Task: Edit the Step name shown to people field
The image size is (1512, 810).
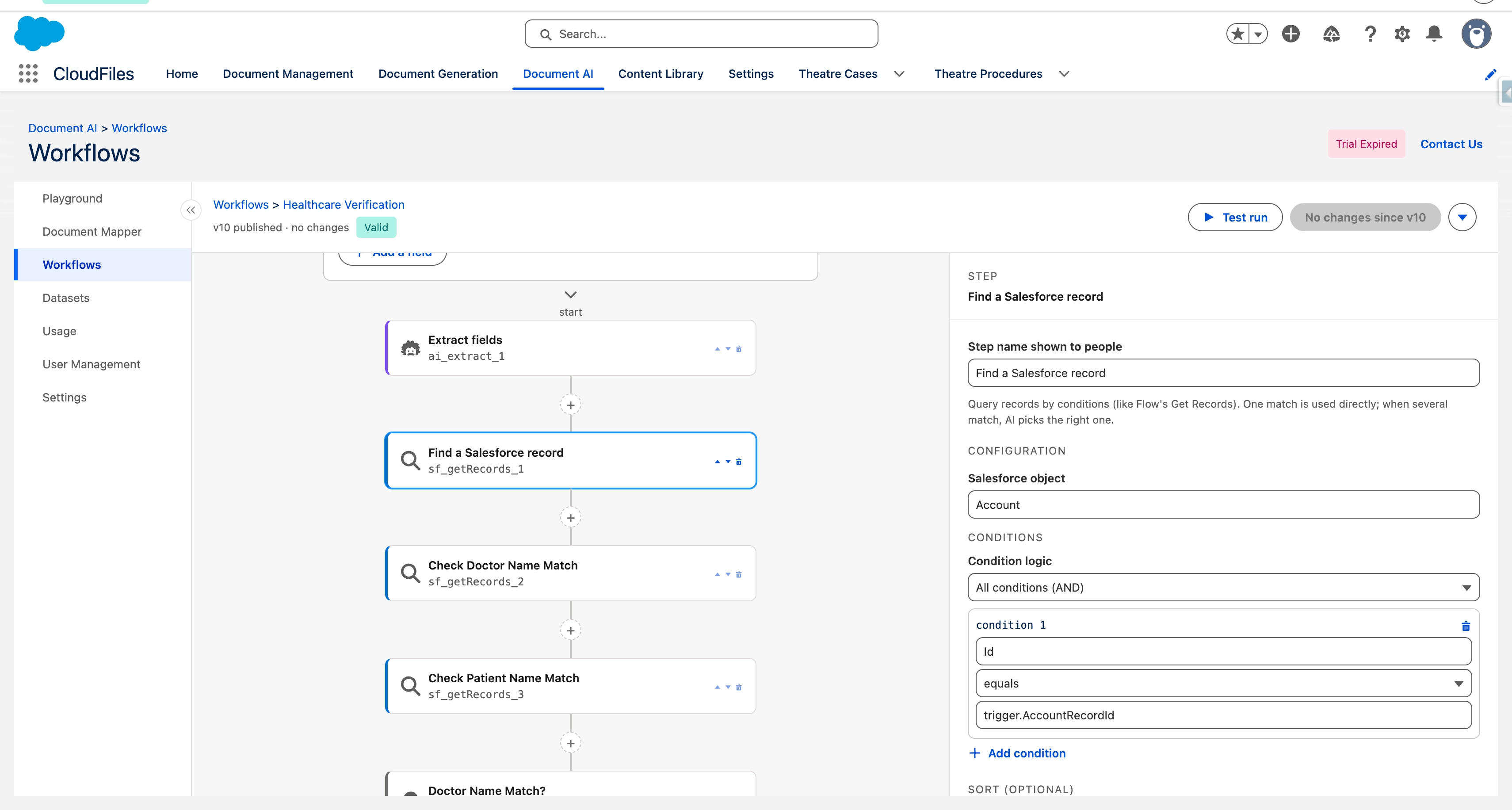Action: click(1223, 373)
